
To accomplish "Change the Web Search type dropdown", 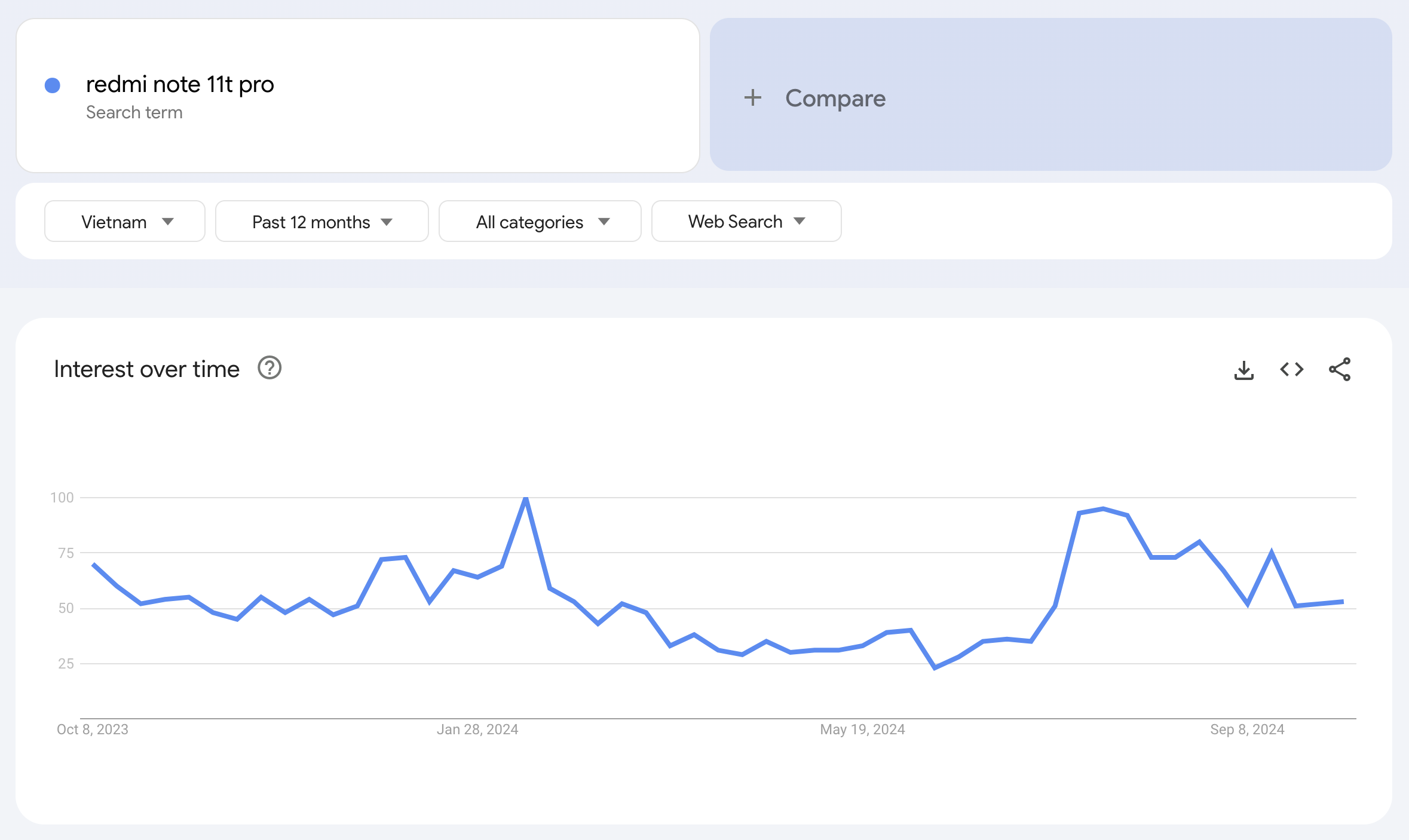I will (746, 222).
